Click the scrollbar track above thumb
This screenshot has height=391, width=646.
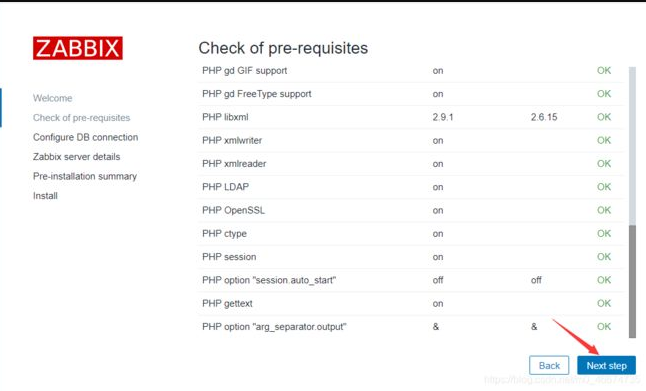(632, 146)
